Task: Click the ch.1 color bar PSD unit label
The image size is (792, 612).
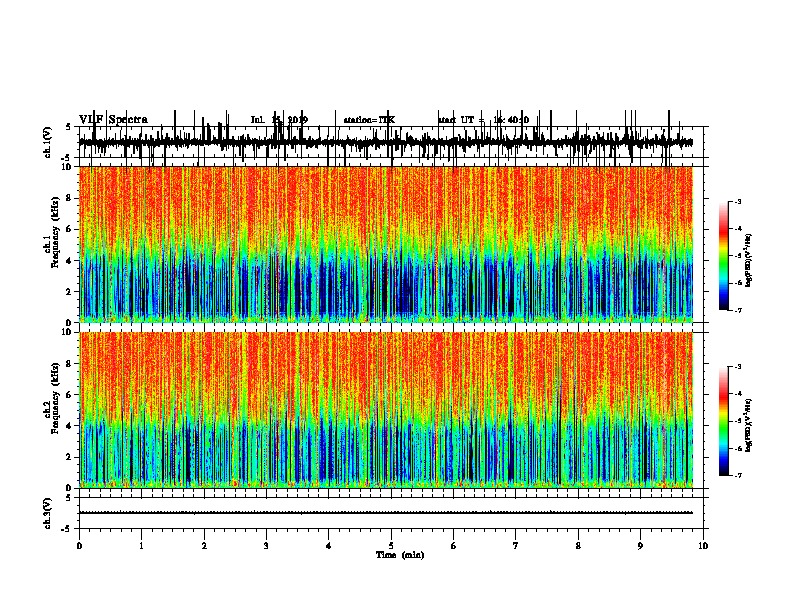Action: [749, 260]
